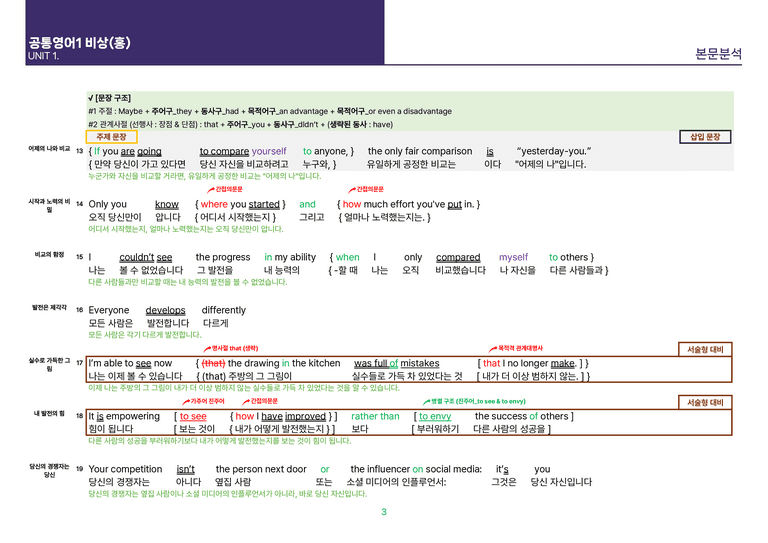Screen dimensions: 768x543
Task: Click the '간접의문문' arrow above 'how I have improved'
Action: (x=246, y=401)
